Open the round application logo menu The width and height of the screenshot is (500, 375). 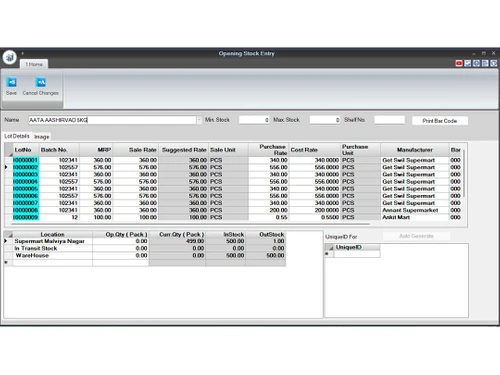point(10,57)
